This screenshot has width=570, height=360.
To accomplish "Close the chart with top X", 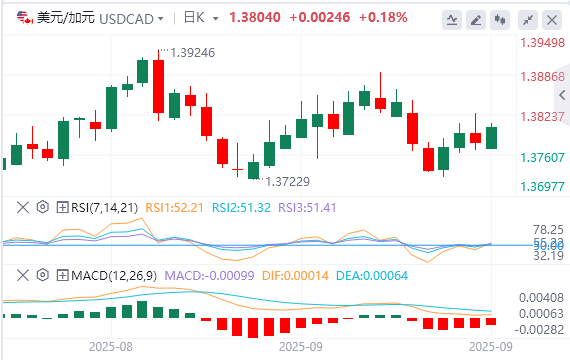I will (x=552, y=20).
